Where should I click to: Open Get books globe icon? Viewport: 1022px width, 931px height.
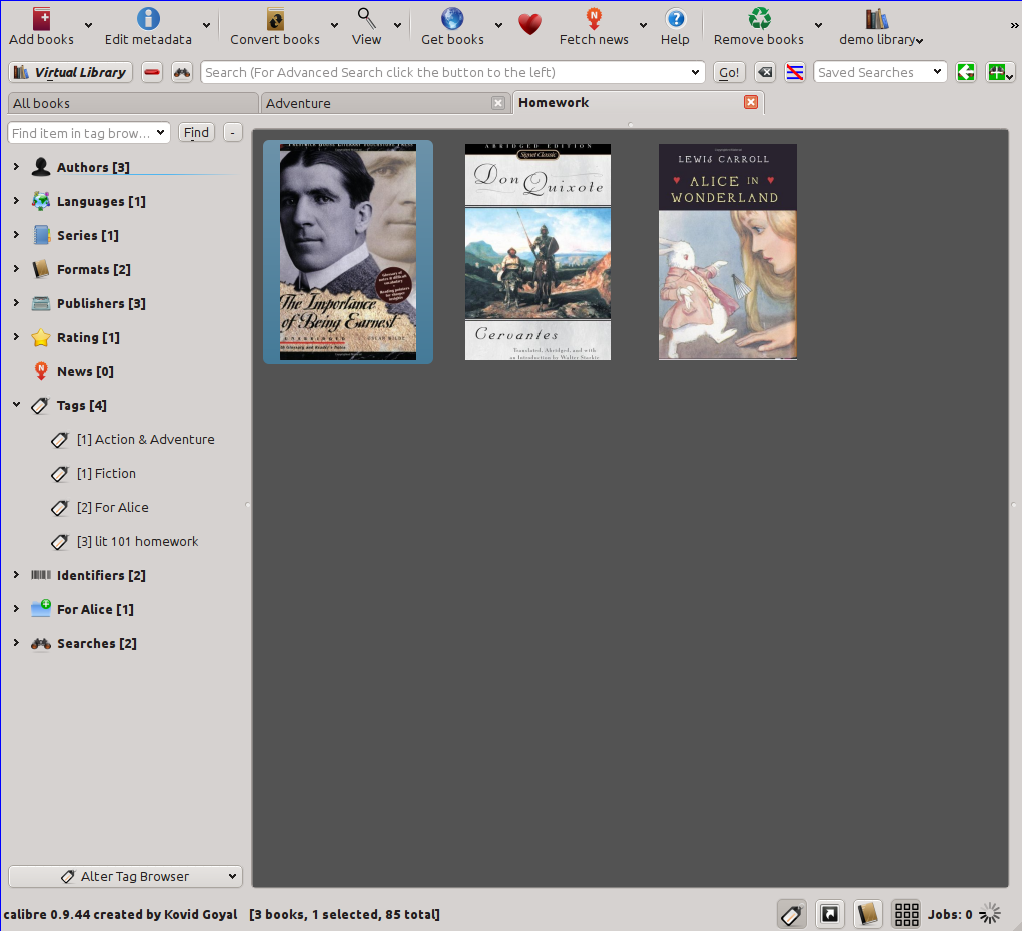click(x=452, y=18)
